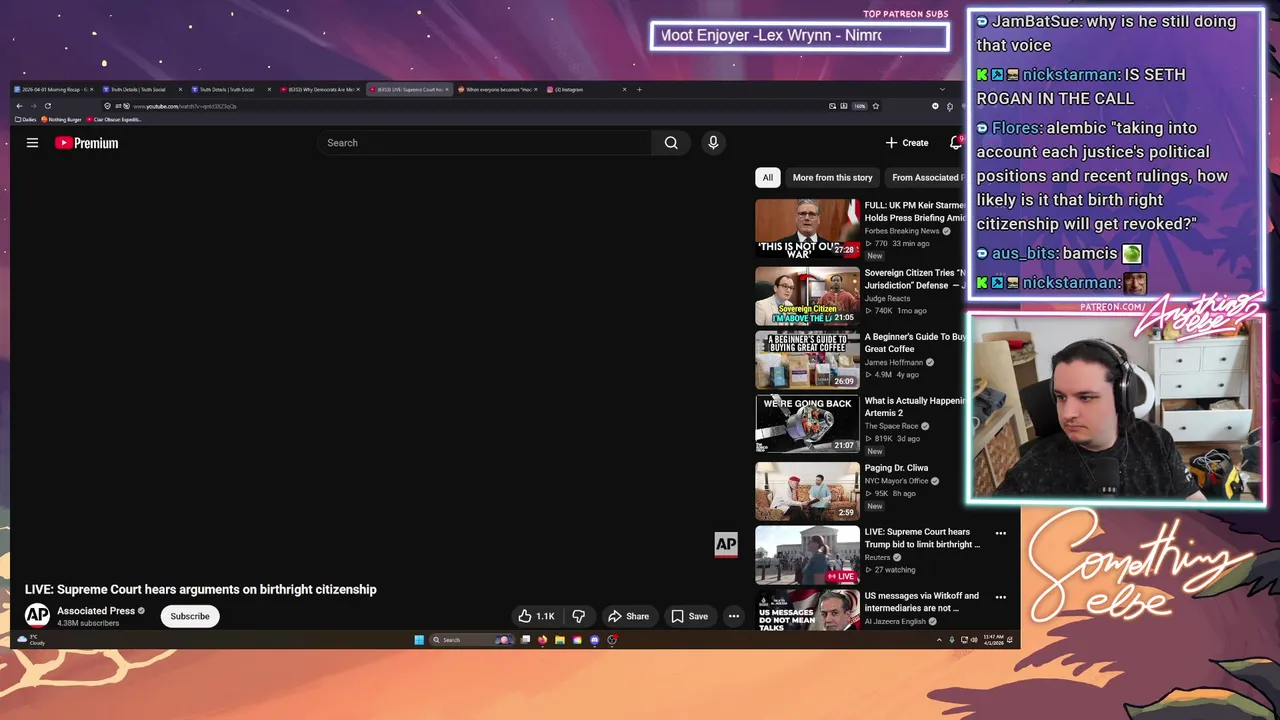Click the James Hoffmann channel name
Viewport: 1280px width, 720px height.
pos(894,362)
